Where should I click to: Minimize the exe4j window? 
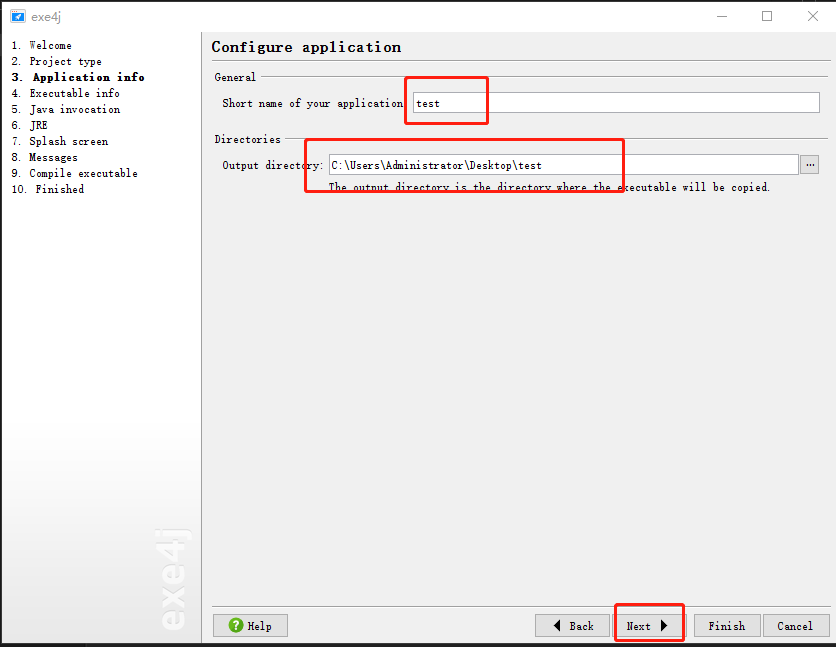tap(722, 17)
